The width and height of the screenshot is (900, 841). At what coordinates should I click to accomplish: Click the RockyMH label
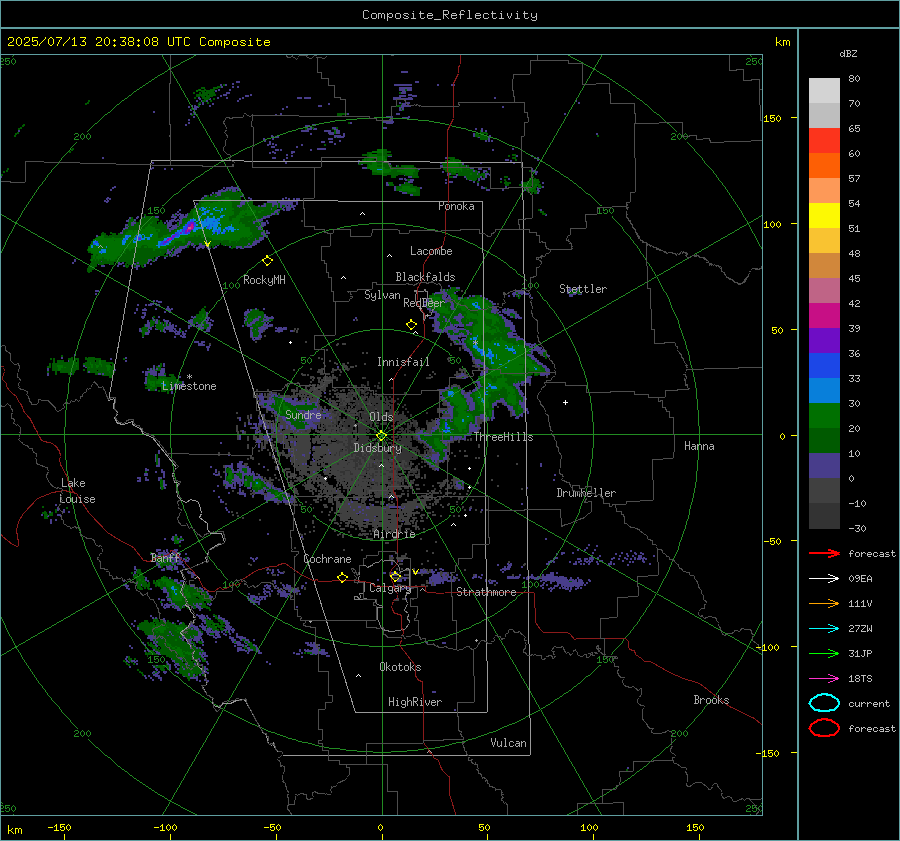(x=264, y=280)
